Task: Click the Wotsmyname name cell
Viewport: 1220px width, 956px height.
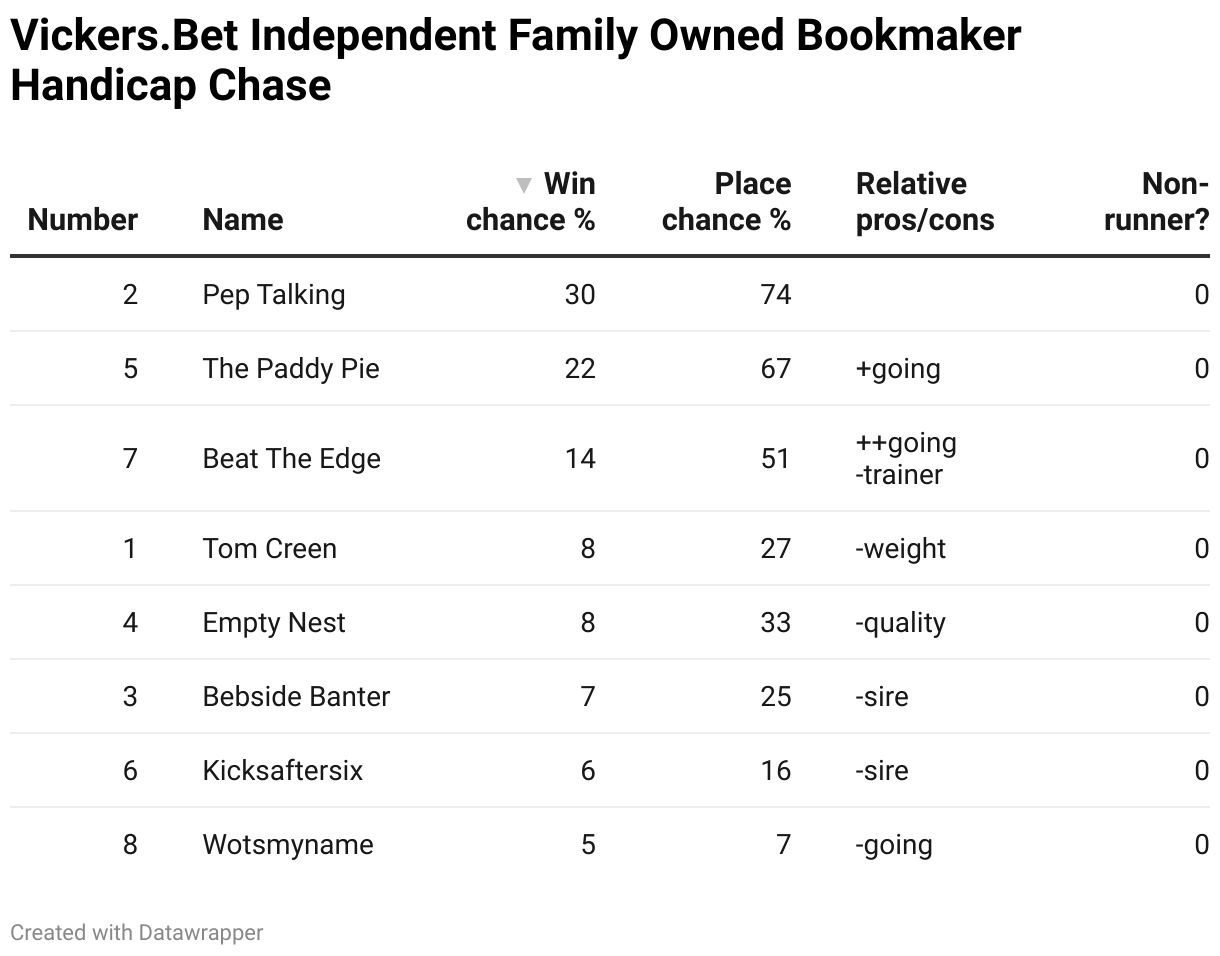Action: point(288,845)
